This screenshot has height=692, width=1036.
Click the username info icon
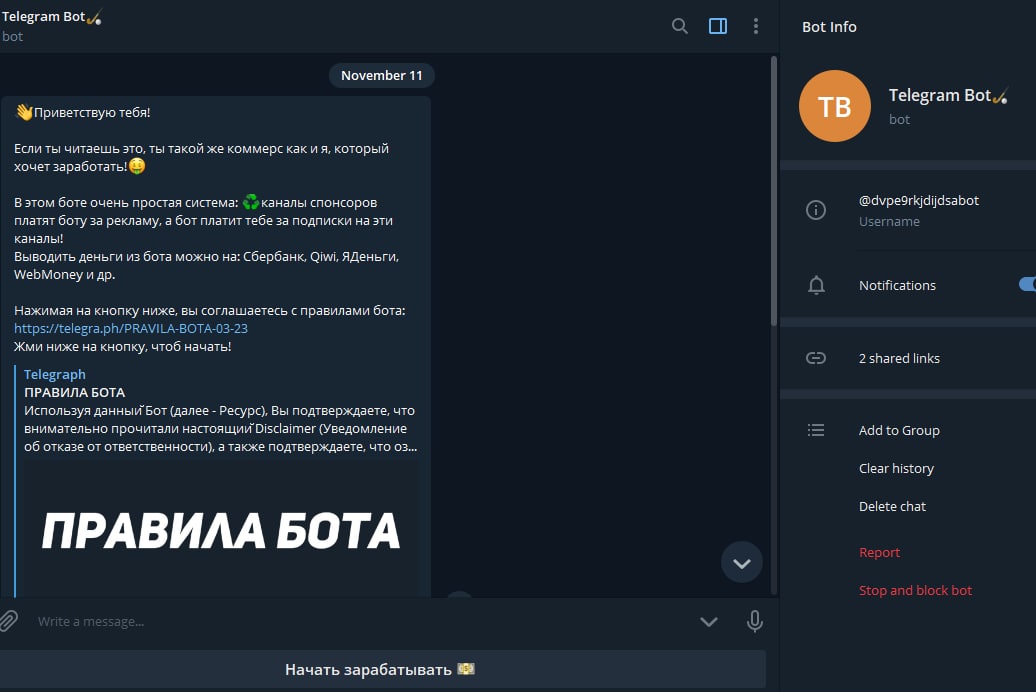pyautogui.click(x=816, y=210)
